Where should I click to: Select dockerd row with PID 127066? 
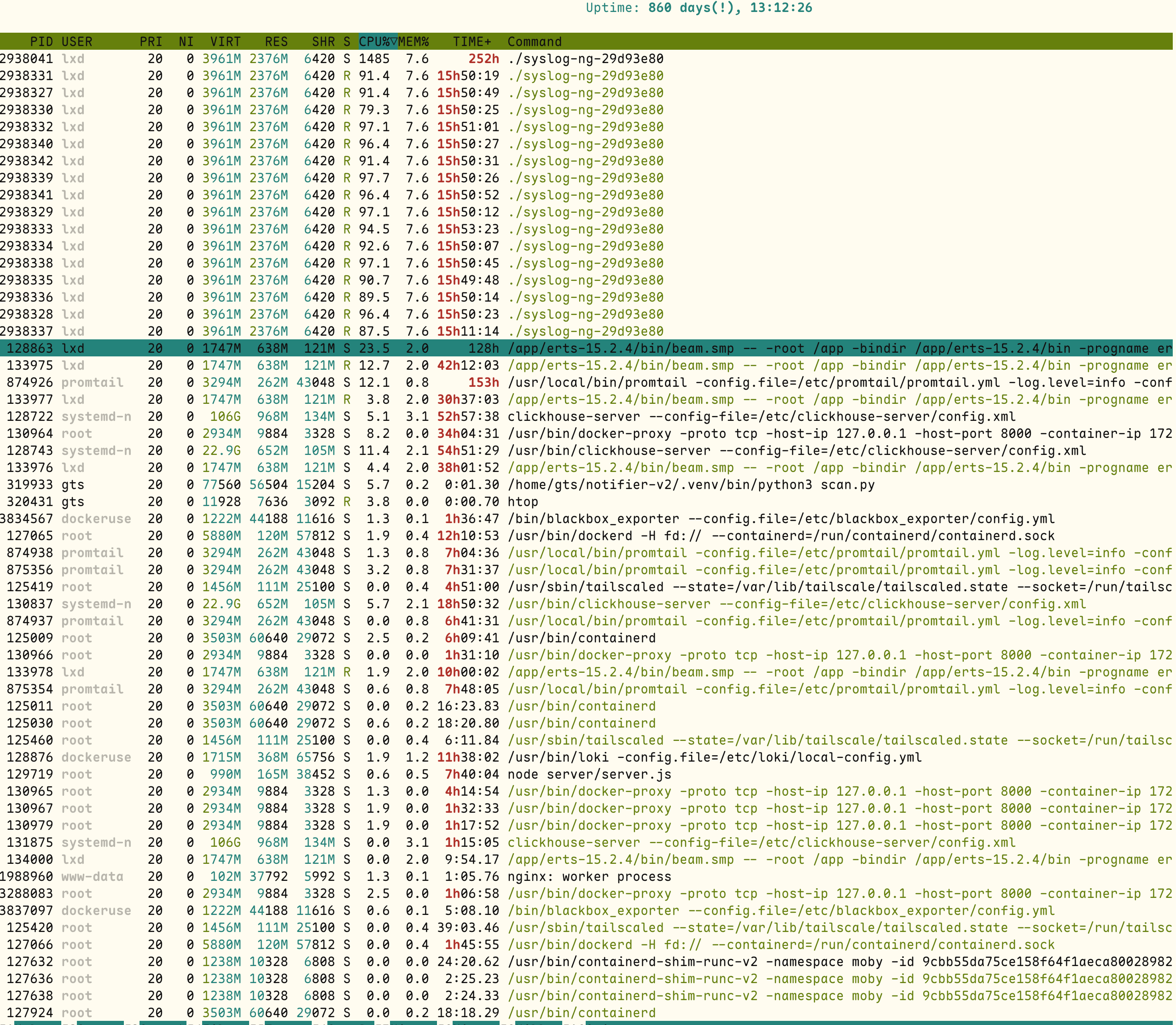[586, 945]
